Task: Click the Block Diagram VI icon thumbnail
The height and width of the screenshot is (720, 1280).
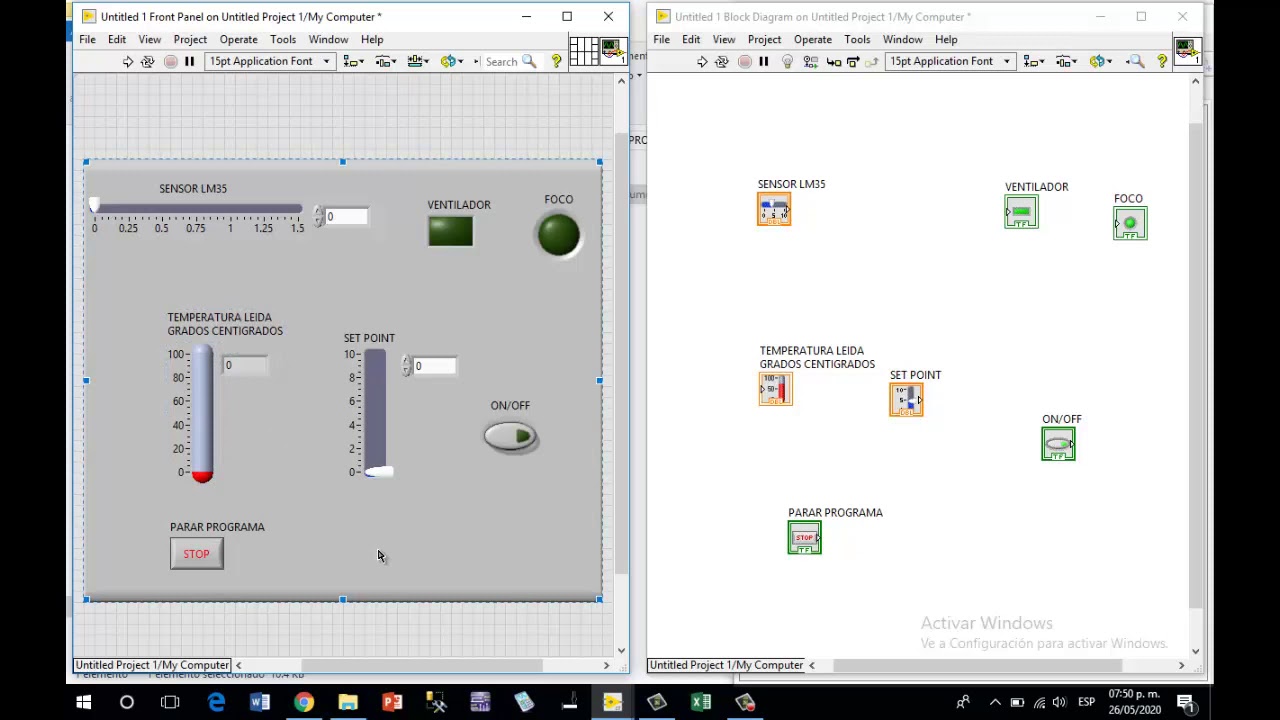Action: 1187,51
